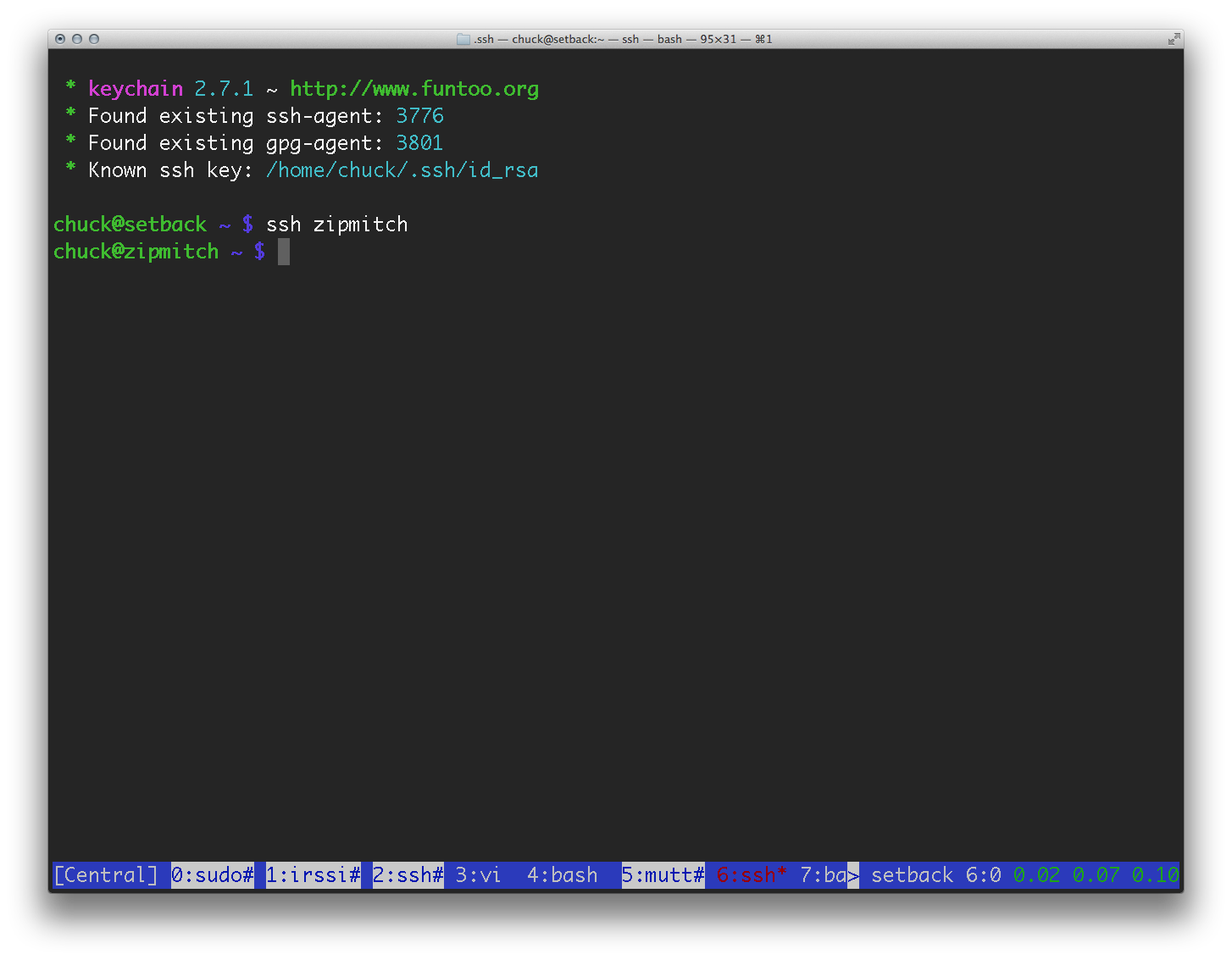Click the red close window button
The image size is (1232, 960).
point(60,39)
